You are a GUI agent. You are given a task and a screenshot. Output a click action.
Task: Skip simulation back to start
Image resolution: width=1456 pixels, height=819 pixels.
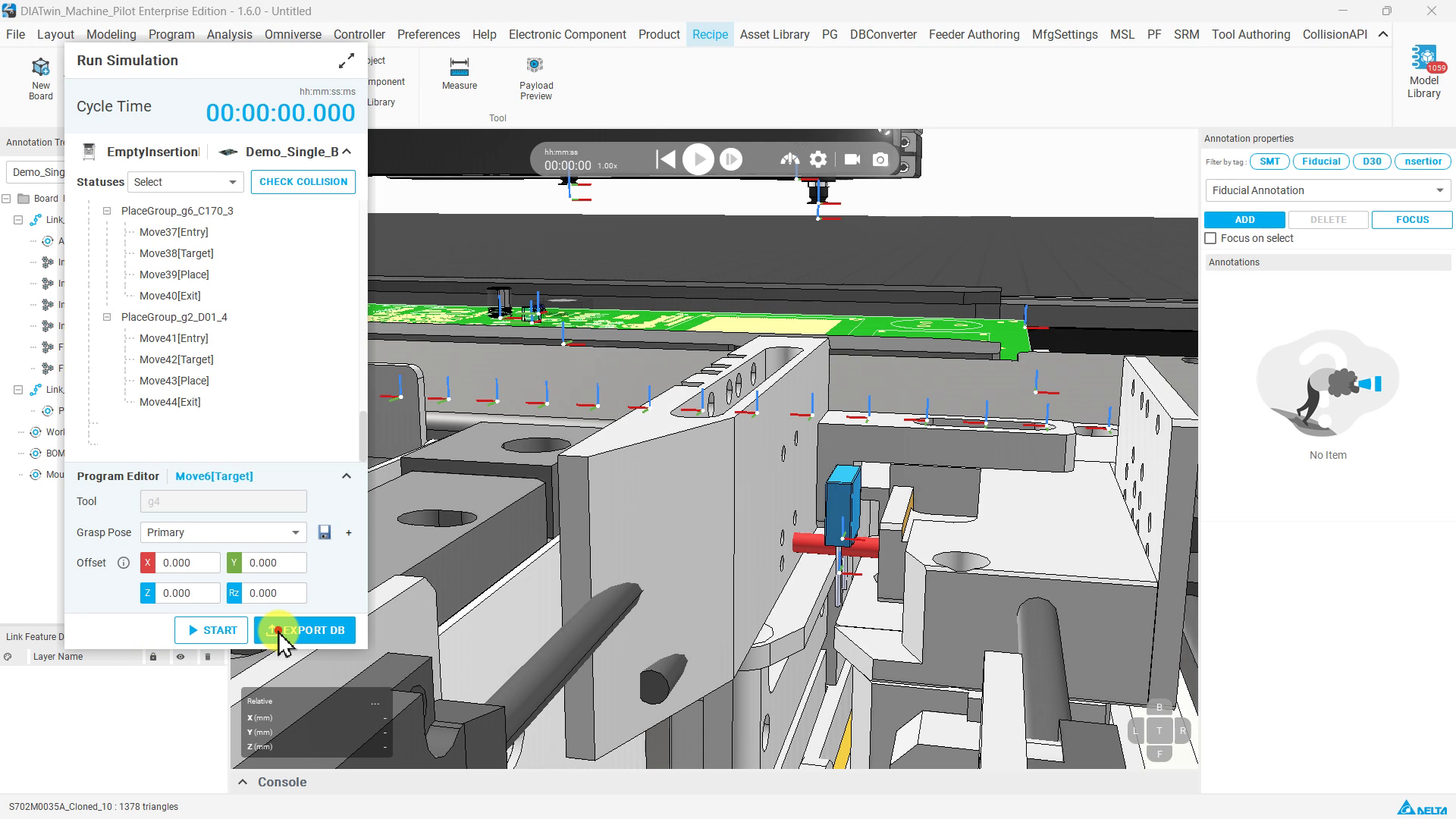pyautogui.click(x=666, y=159)
